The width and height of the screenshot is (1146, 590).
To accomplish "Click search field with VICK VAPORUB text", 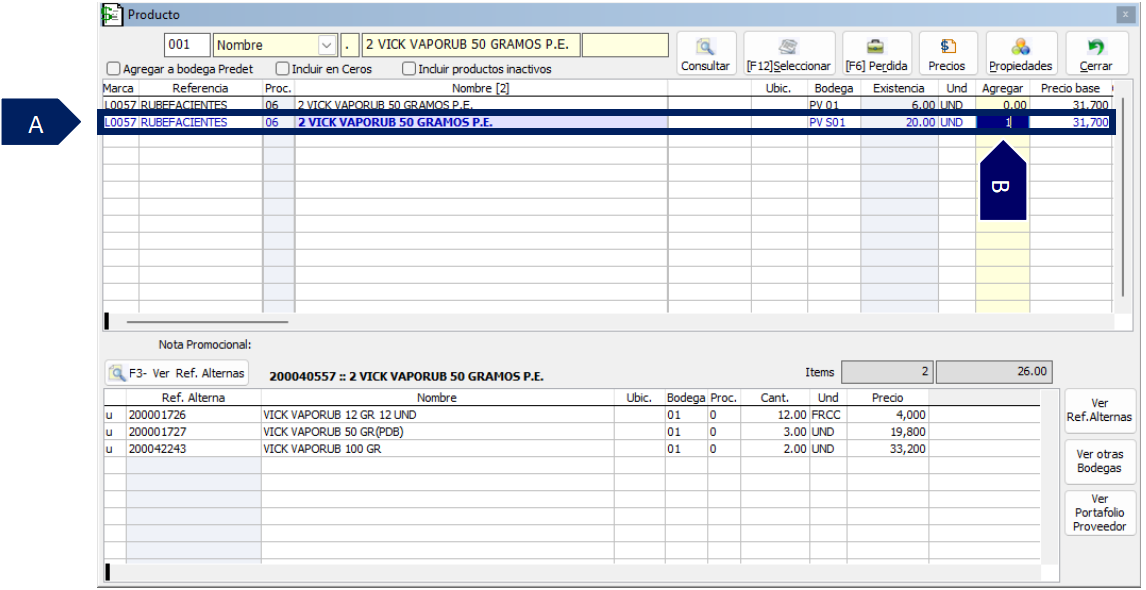I will tap(471, 45).
